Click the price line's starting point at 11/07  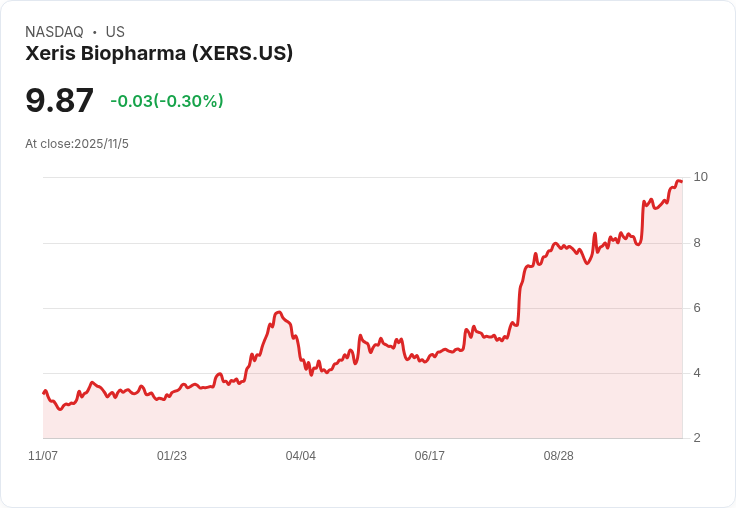[x=43, y=393]
